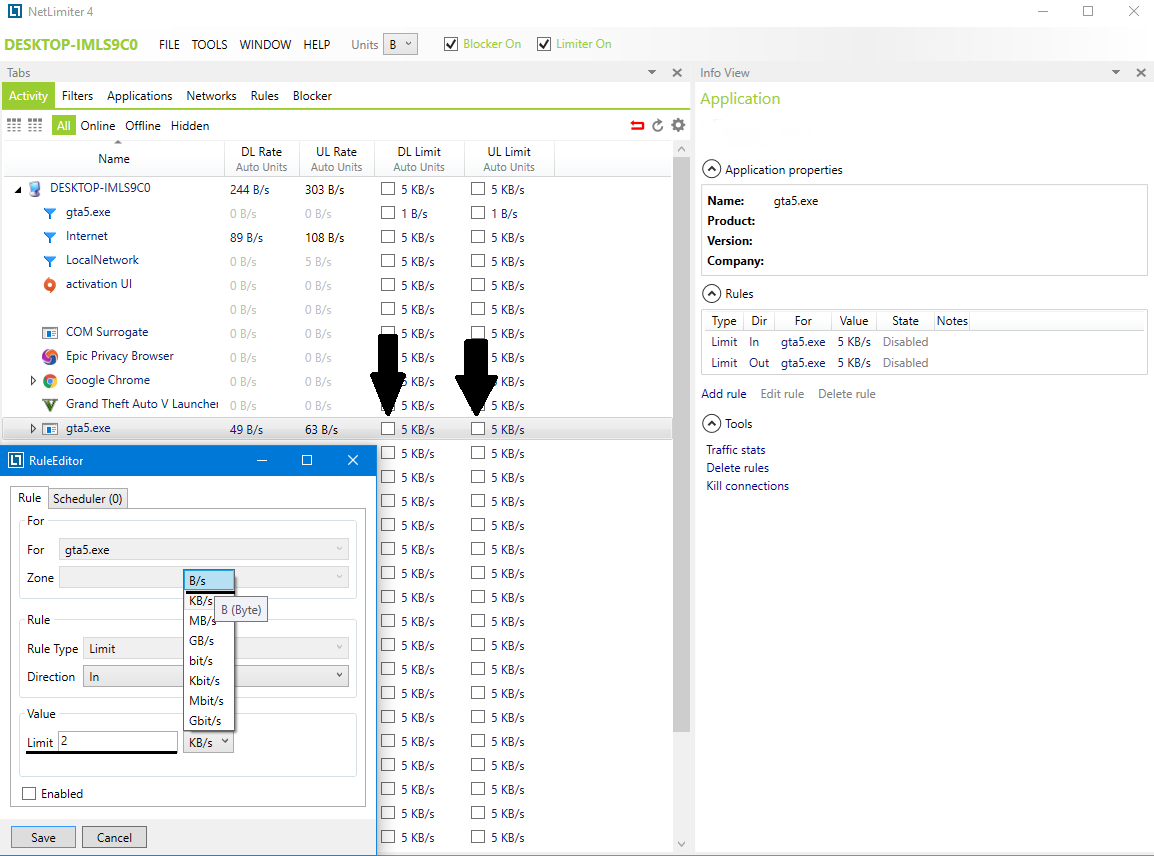Check the DL Limit box for activation UI
The width and height of the screenshot is (1154, 856).
coord(388,285)
